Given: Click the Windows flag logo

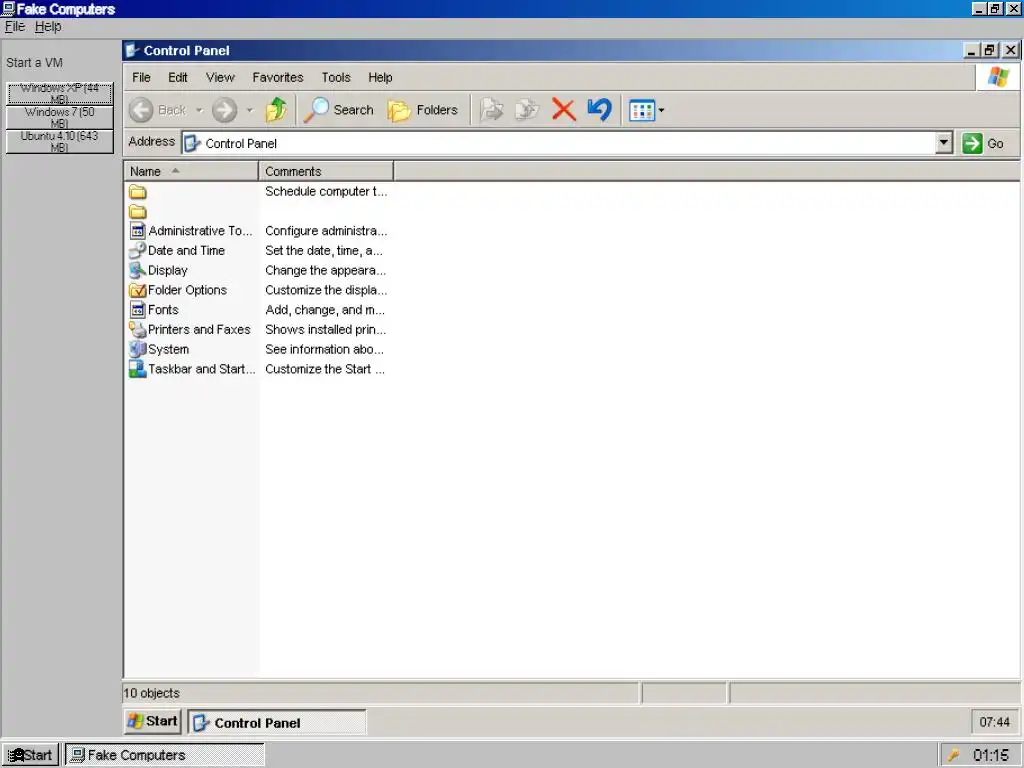Looking at the screenshot, I should [x=997, y=76].
